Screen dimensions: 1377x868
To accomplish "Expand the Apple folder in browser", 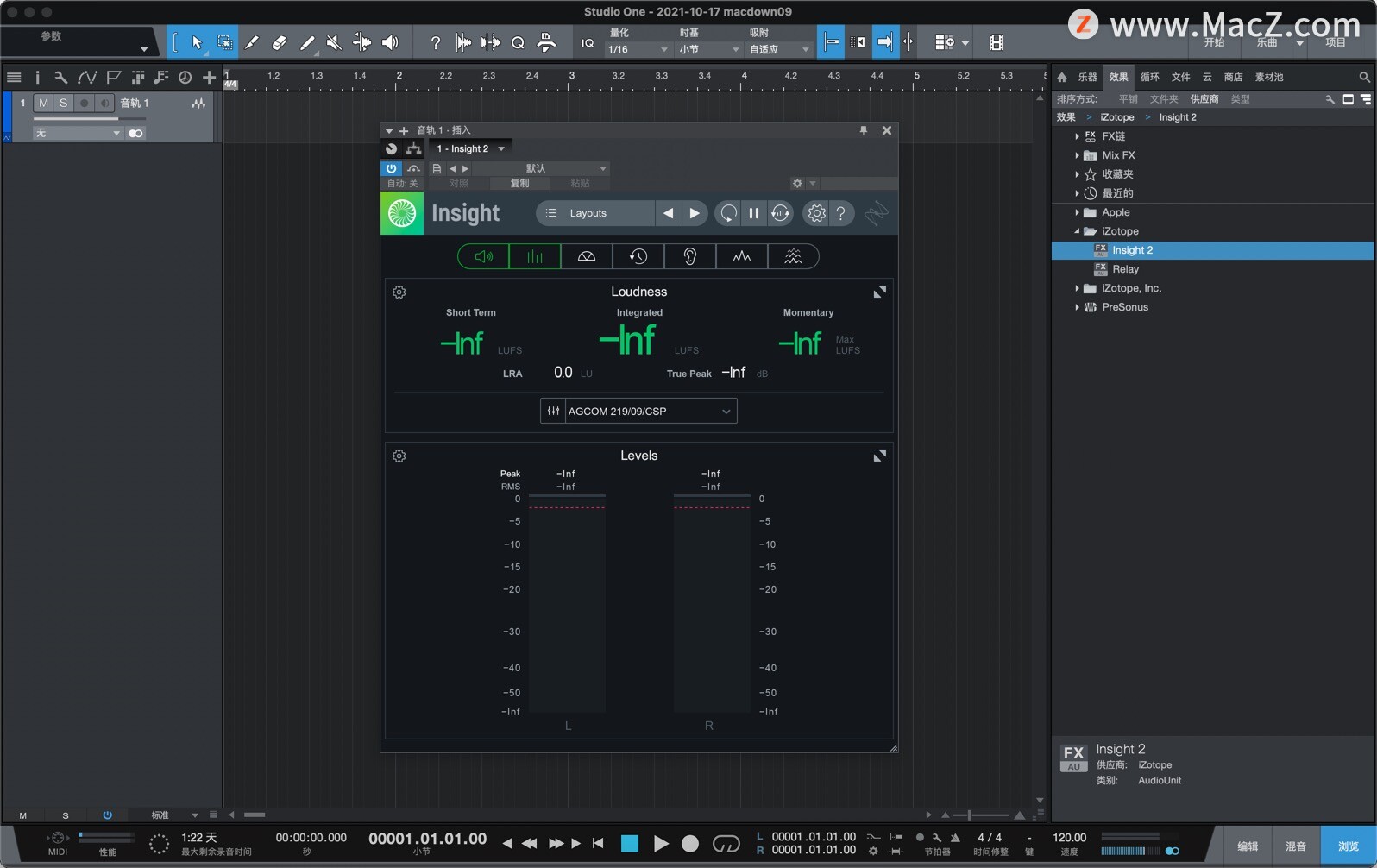I will click(1077, 212).
